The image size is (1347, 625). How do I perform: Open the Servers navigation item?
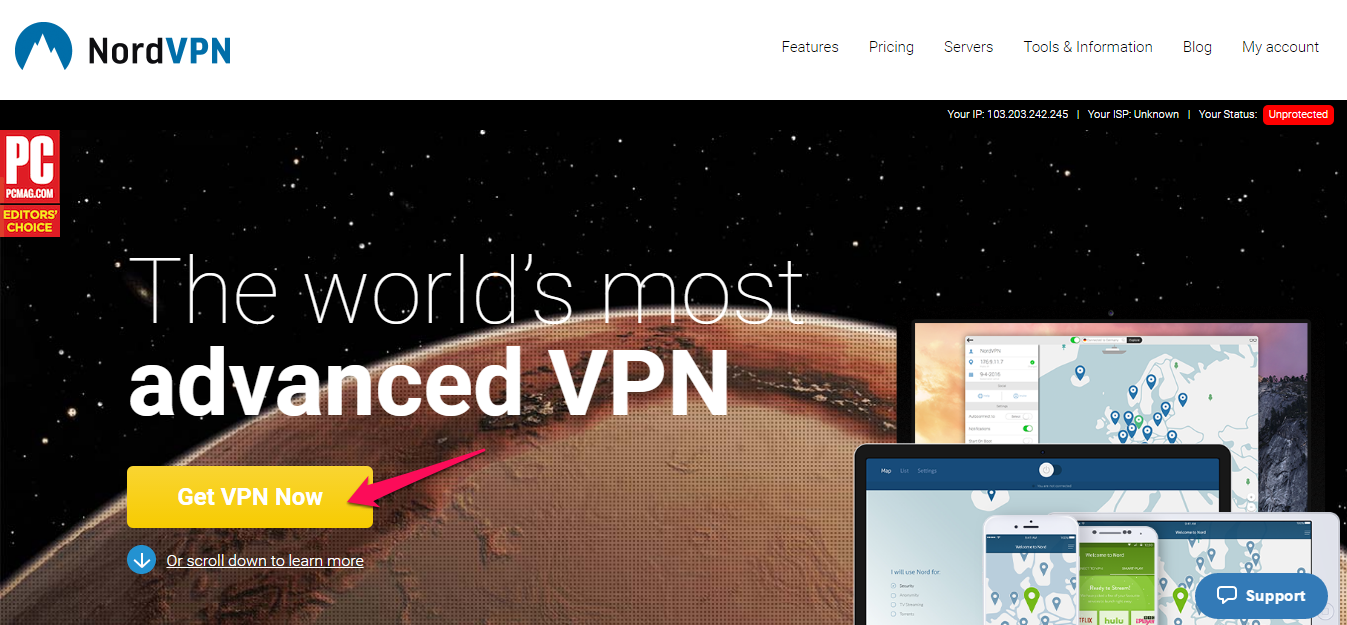[969, 47]
